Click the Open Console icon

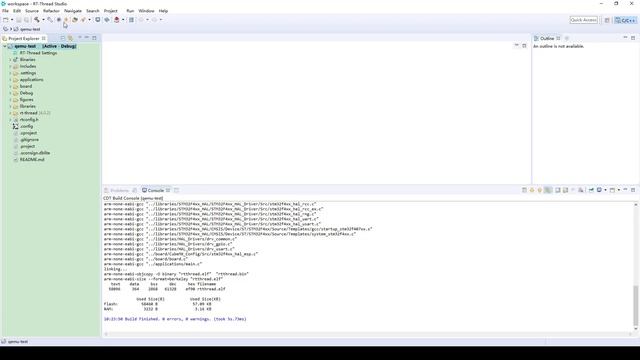[612, 190]
